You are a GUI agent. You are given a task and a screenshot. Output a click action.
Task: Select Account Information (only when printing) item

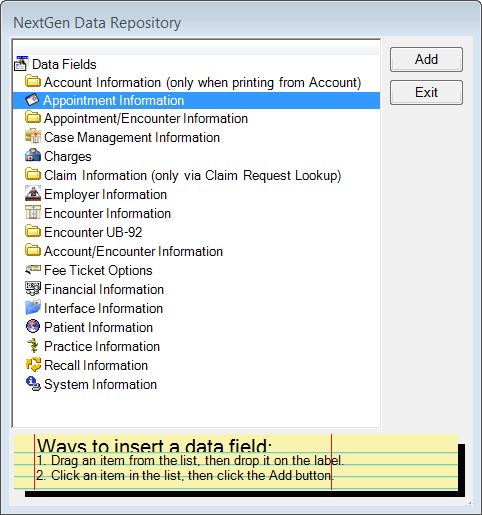point(202,82)
